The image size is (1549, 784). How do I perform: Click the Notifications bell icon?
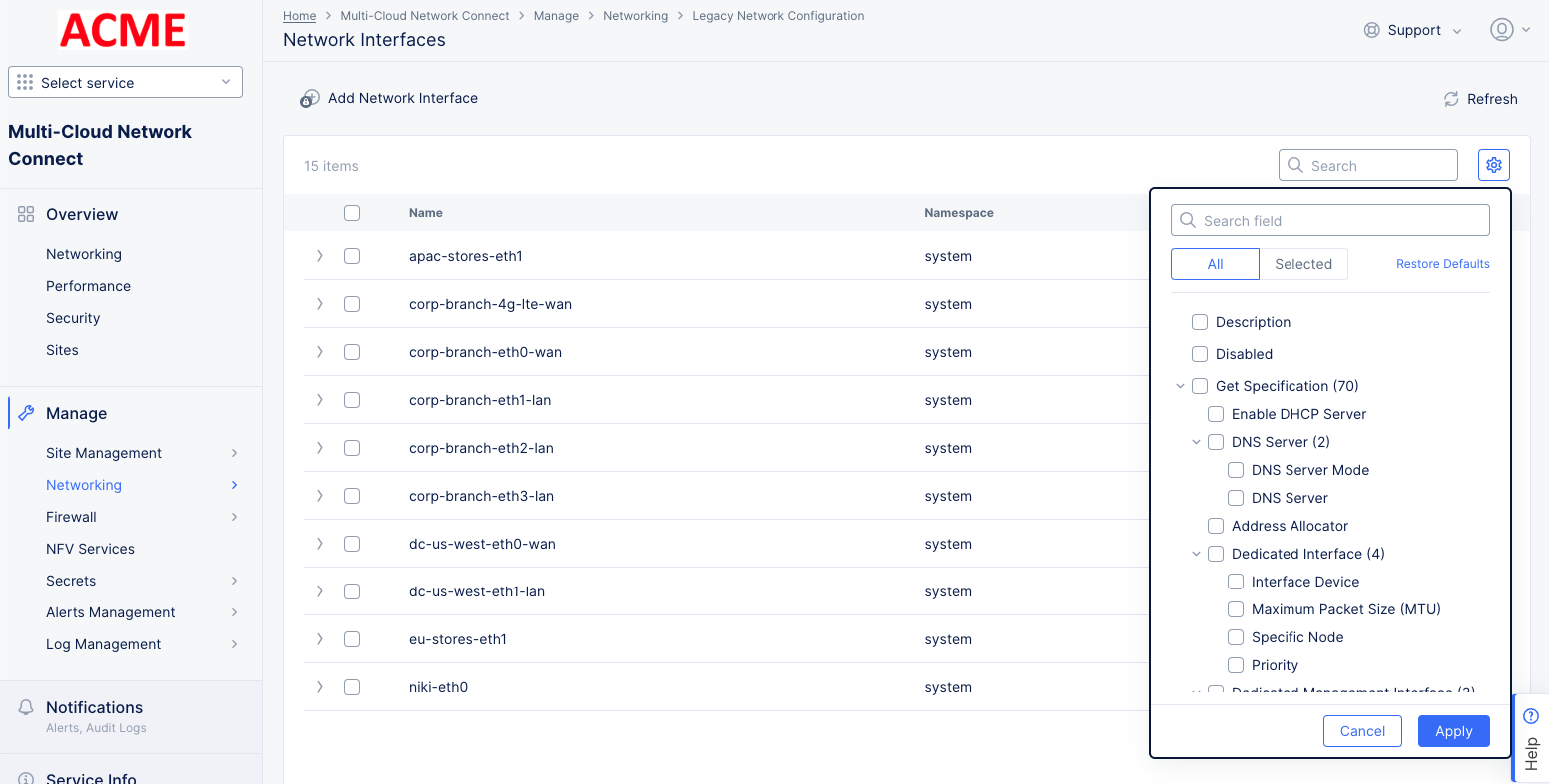click(26, 706)
